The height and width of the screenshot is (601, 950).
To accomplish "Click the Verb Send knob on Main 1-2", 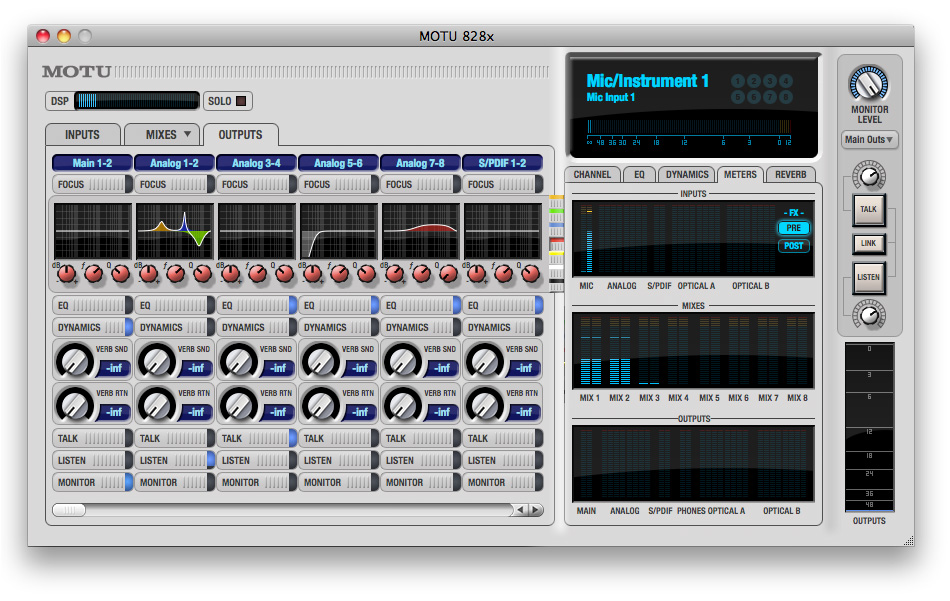I will click(x=74, y=359).
